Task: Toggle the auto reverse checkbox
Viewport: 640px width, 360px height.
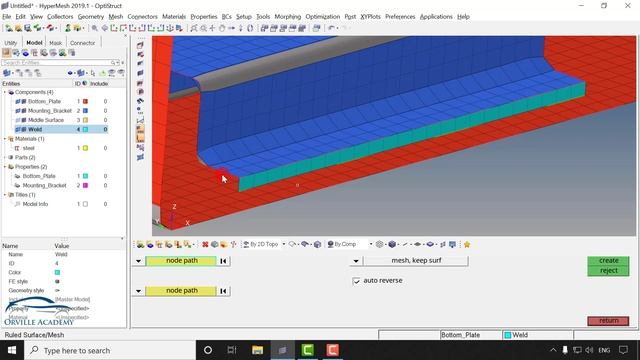Action: tap(356, 281)
